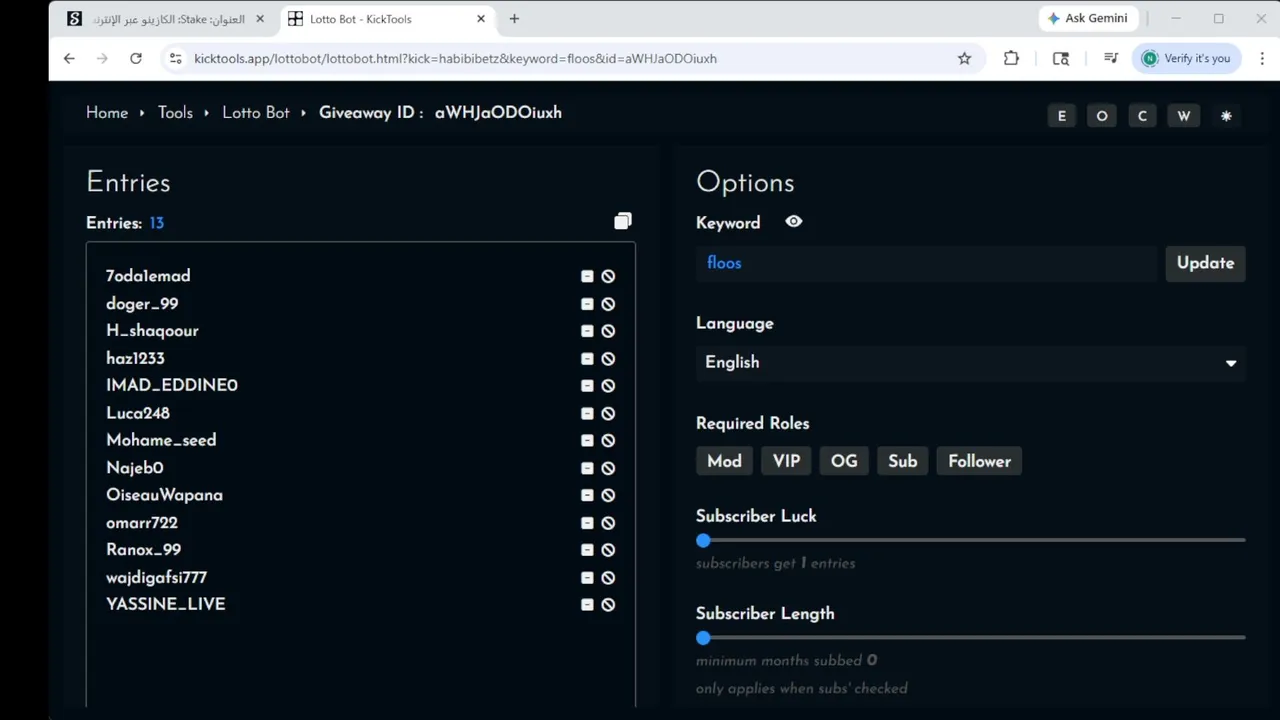Image resolution: width=1280 pixels, height=720 pixels.
Task: Ban user Luca248 with the block icon
Action: pos(608,413)
